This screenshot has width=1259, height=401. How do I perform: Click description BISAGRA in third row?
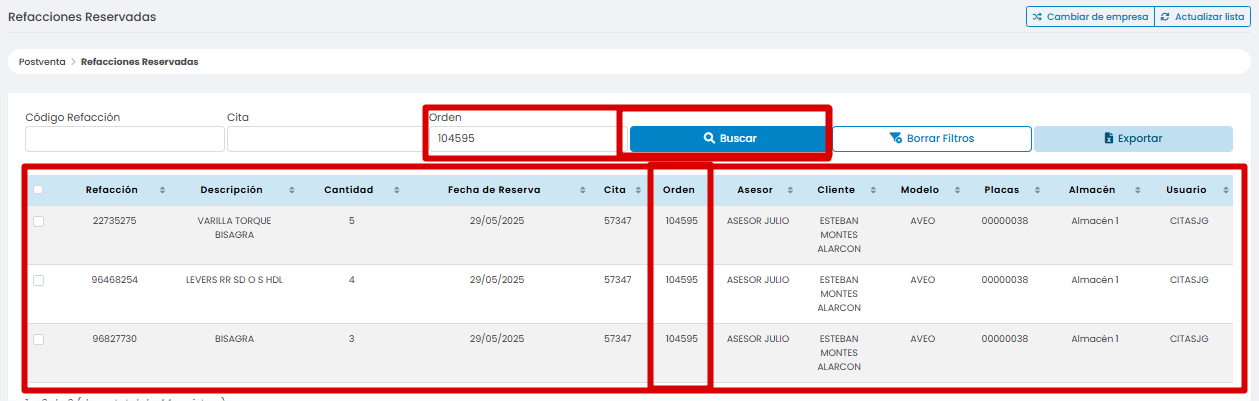click(x=234, y=339)
